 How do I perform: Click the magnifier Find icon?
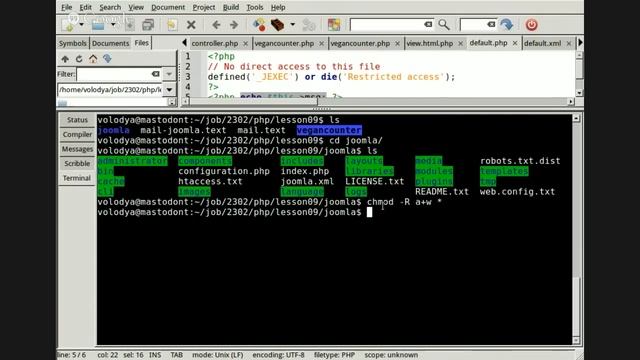[444, 25]
